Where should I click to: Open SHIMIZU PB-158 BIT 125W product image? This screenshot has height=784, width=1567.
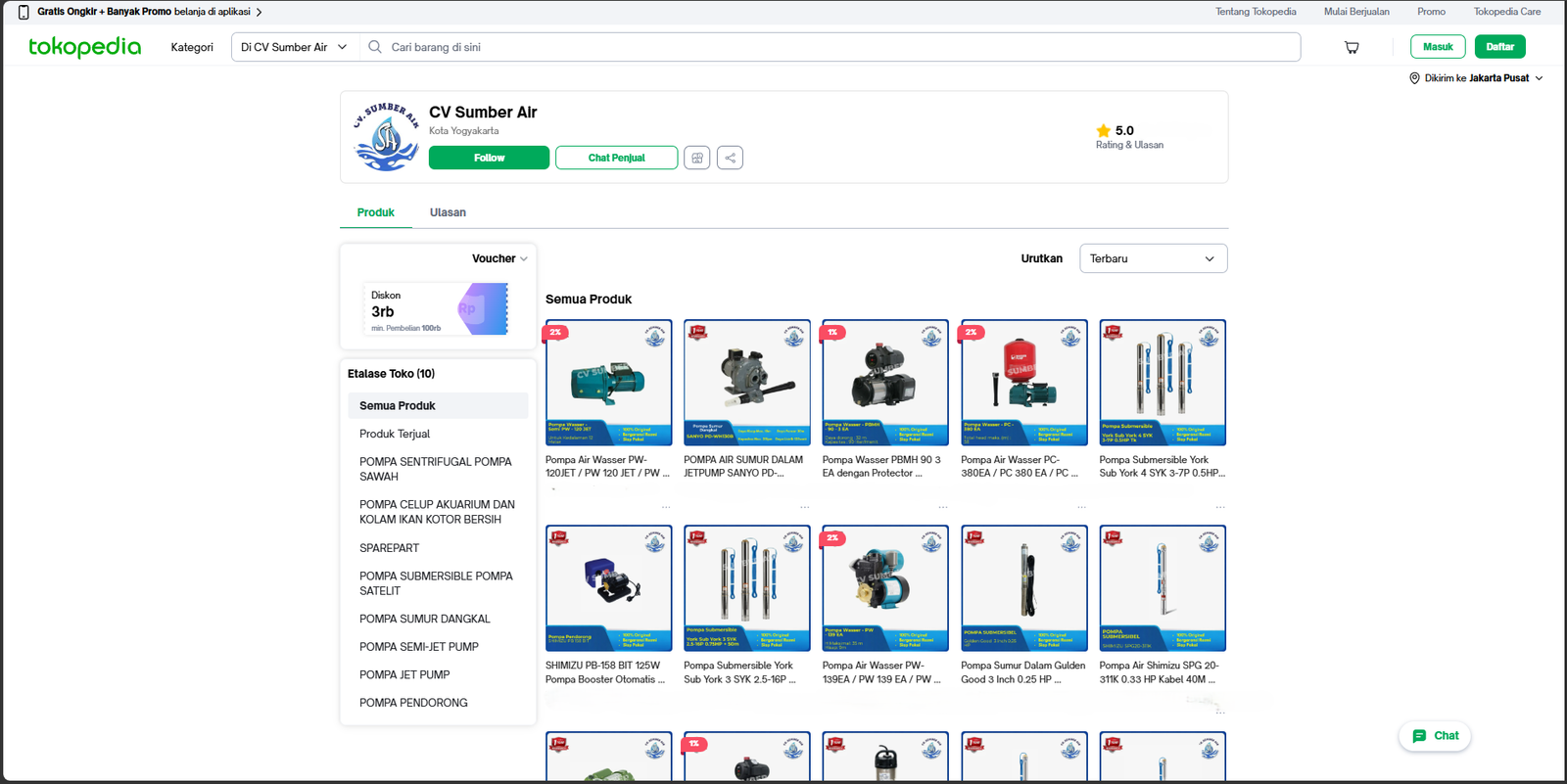[609, 588]
